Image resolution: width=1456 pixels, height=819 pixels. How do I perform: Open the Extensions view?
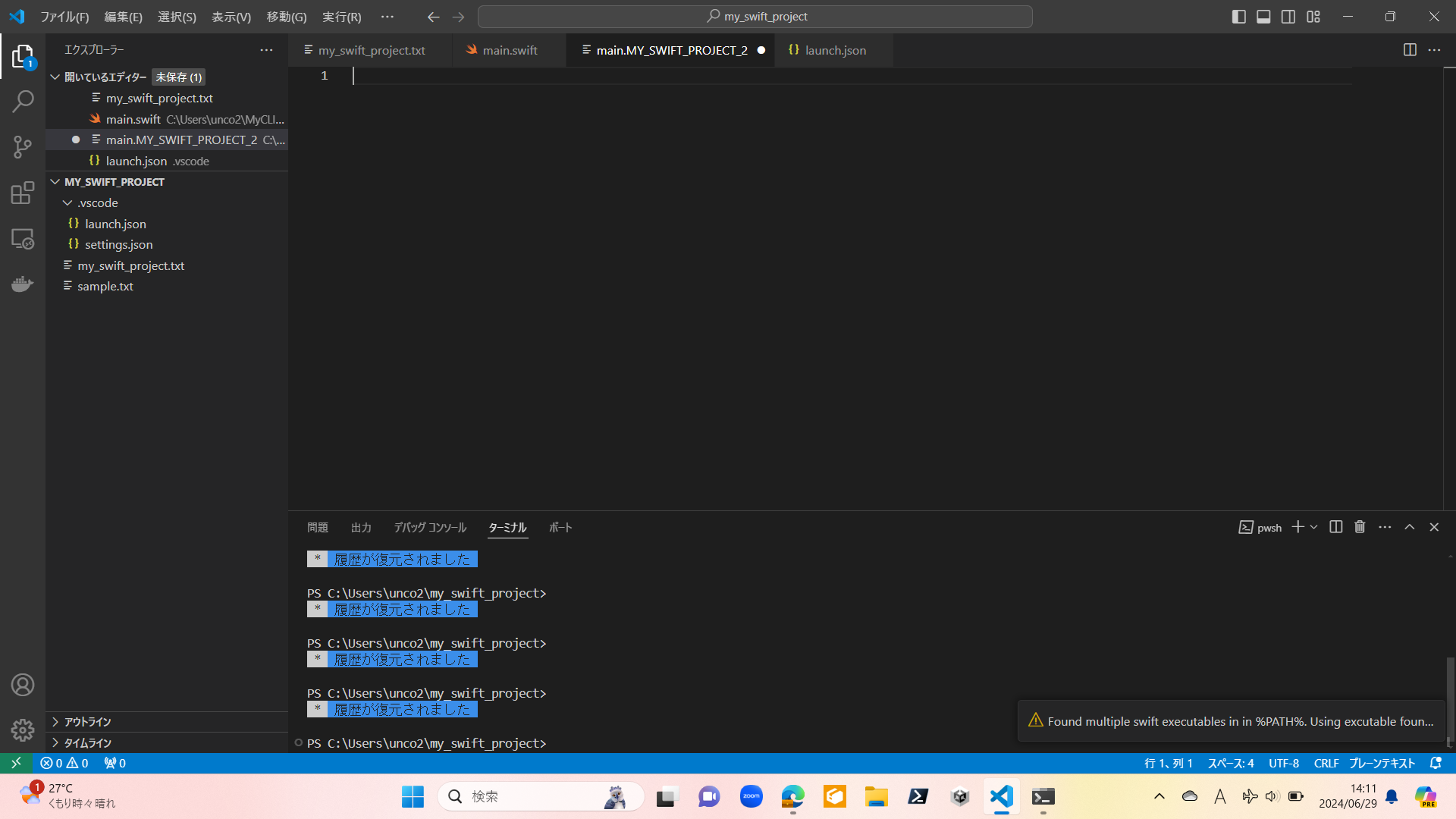[x=23, y=193]
